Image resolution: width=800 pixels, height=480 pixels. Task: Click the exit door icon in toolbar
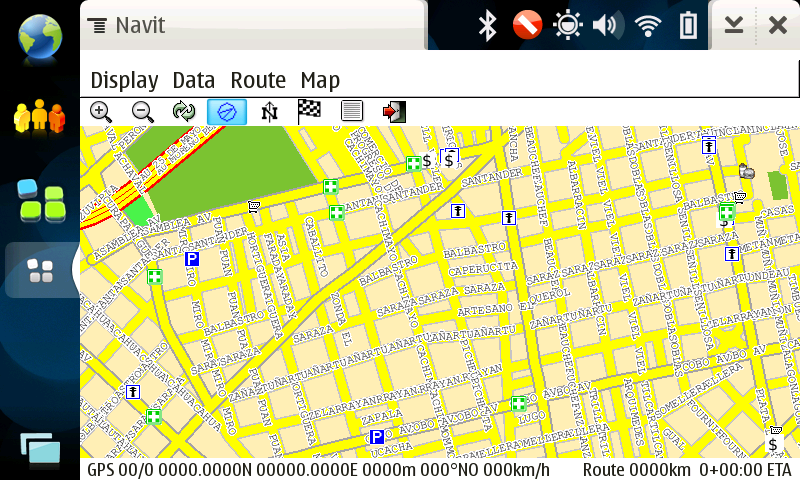pos(394,112)
